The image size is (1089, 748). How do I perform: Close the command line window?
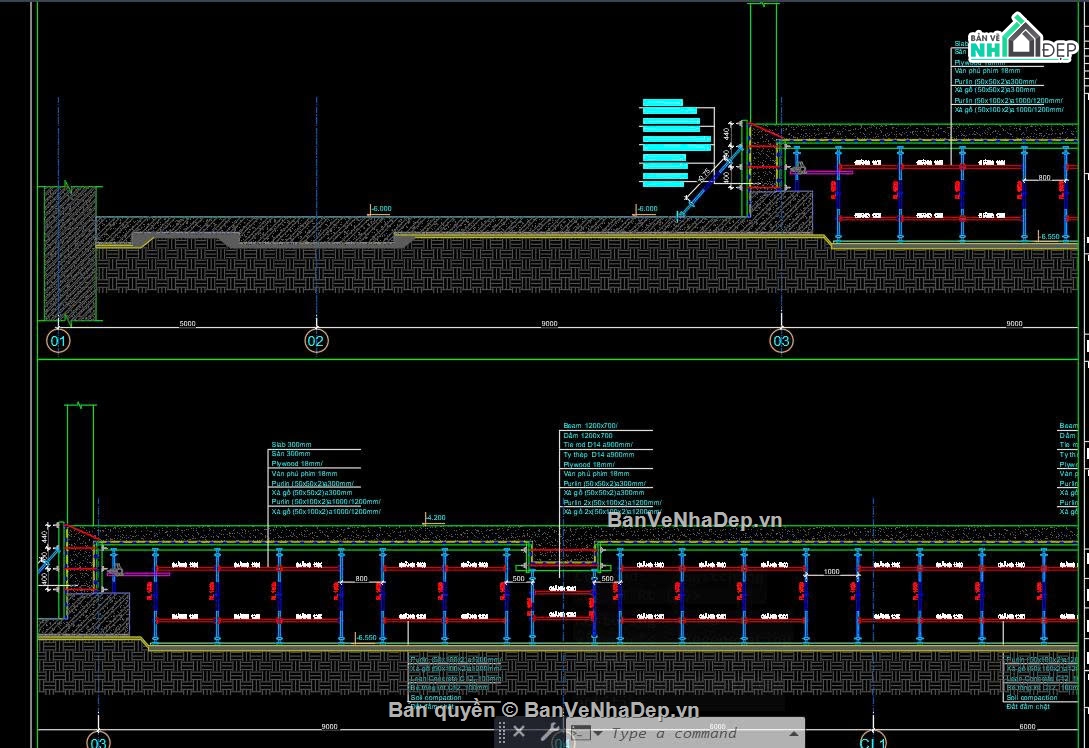519,731
